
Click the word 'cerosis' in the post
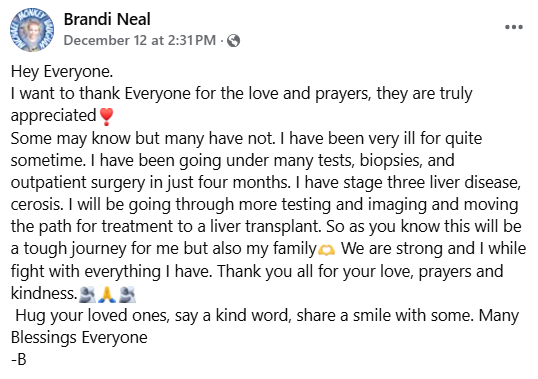tap(36, 204)
